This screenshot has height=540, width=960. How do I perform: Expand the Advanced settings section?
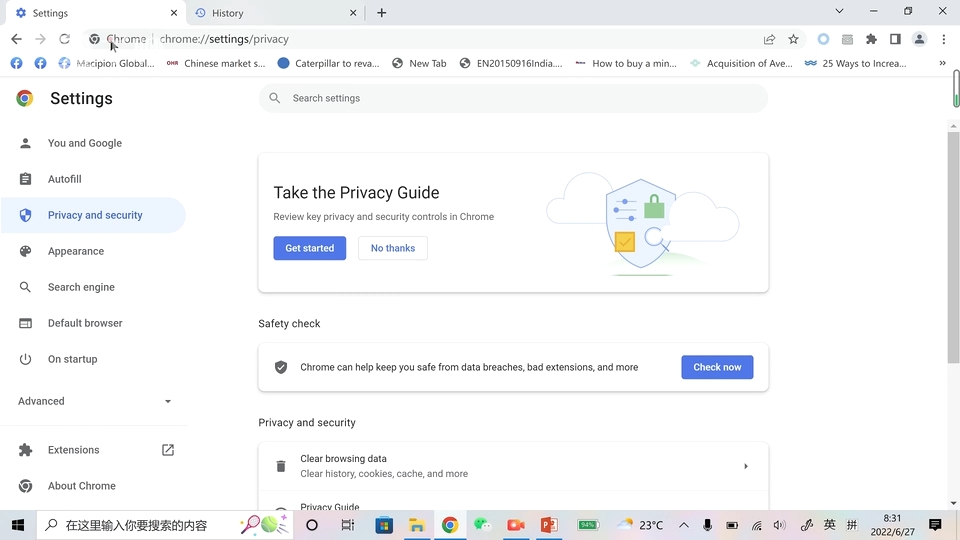click(x=94, y=401)
